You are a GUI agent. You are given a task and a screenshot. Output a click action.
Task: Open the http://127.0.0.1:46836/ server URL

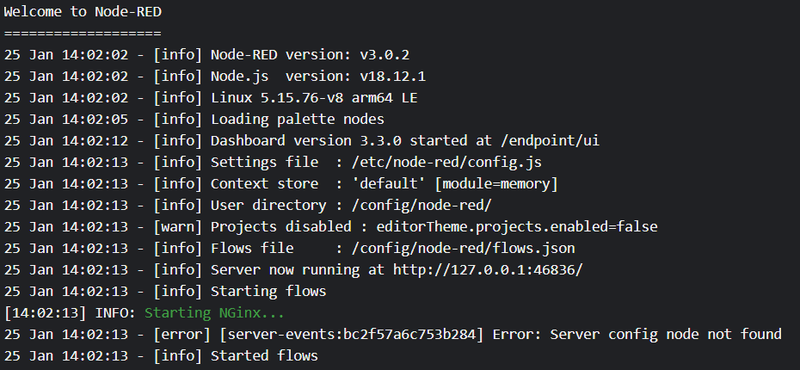488,270
